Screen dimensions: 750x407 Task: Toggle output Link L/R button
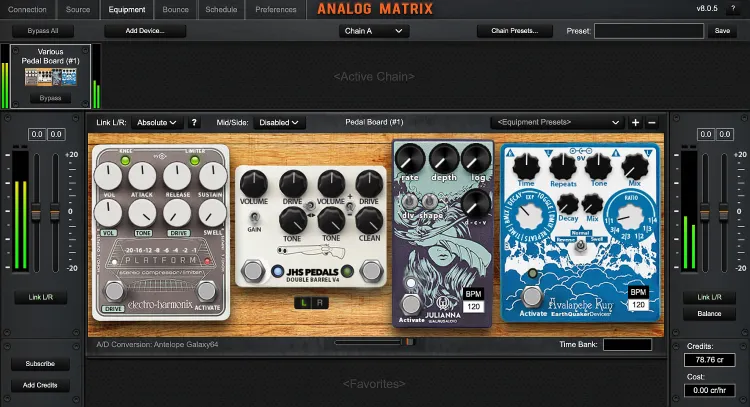[709, 297]
